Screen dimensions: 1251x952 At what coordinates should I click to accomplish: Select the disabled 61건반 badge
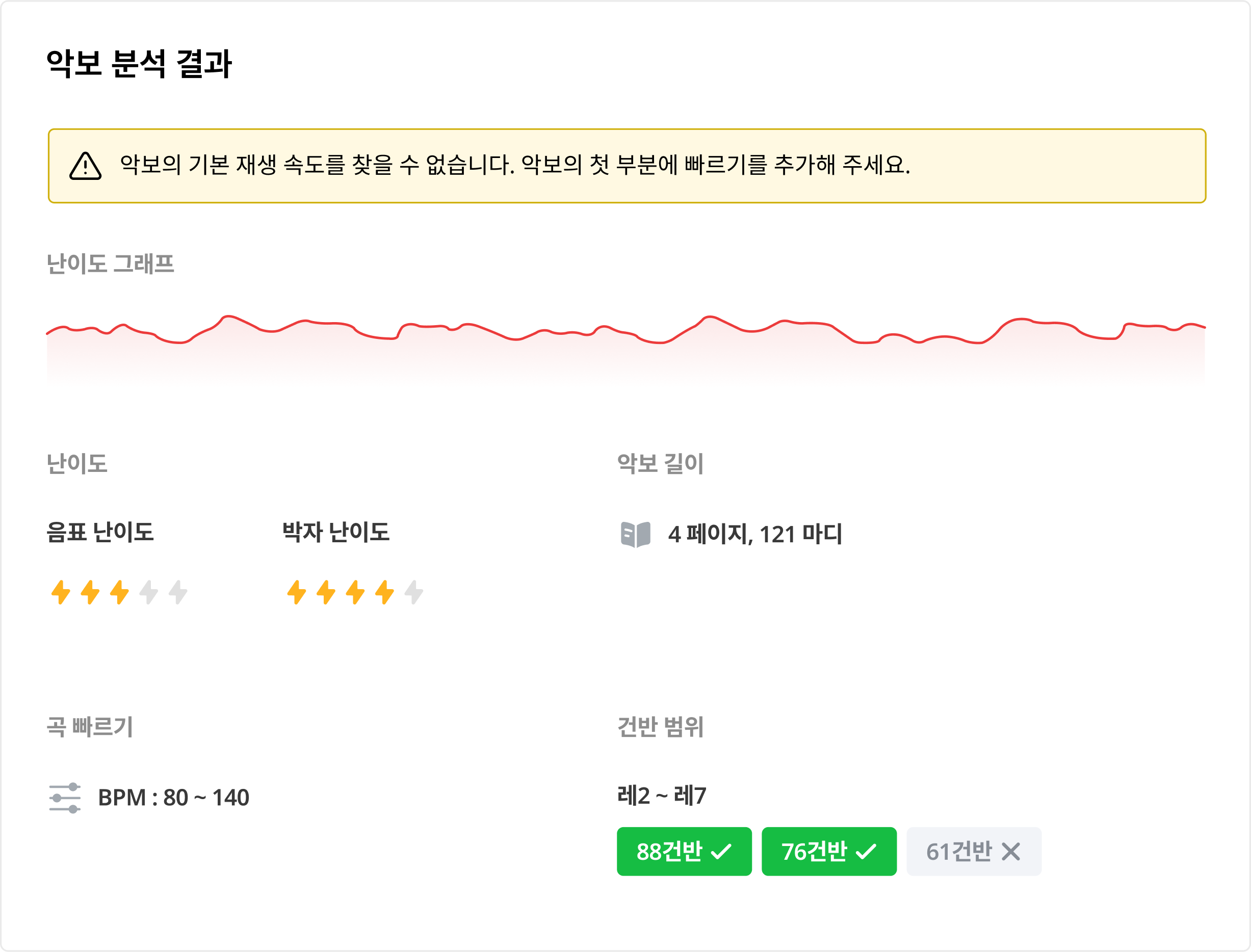pos(974,851)
